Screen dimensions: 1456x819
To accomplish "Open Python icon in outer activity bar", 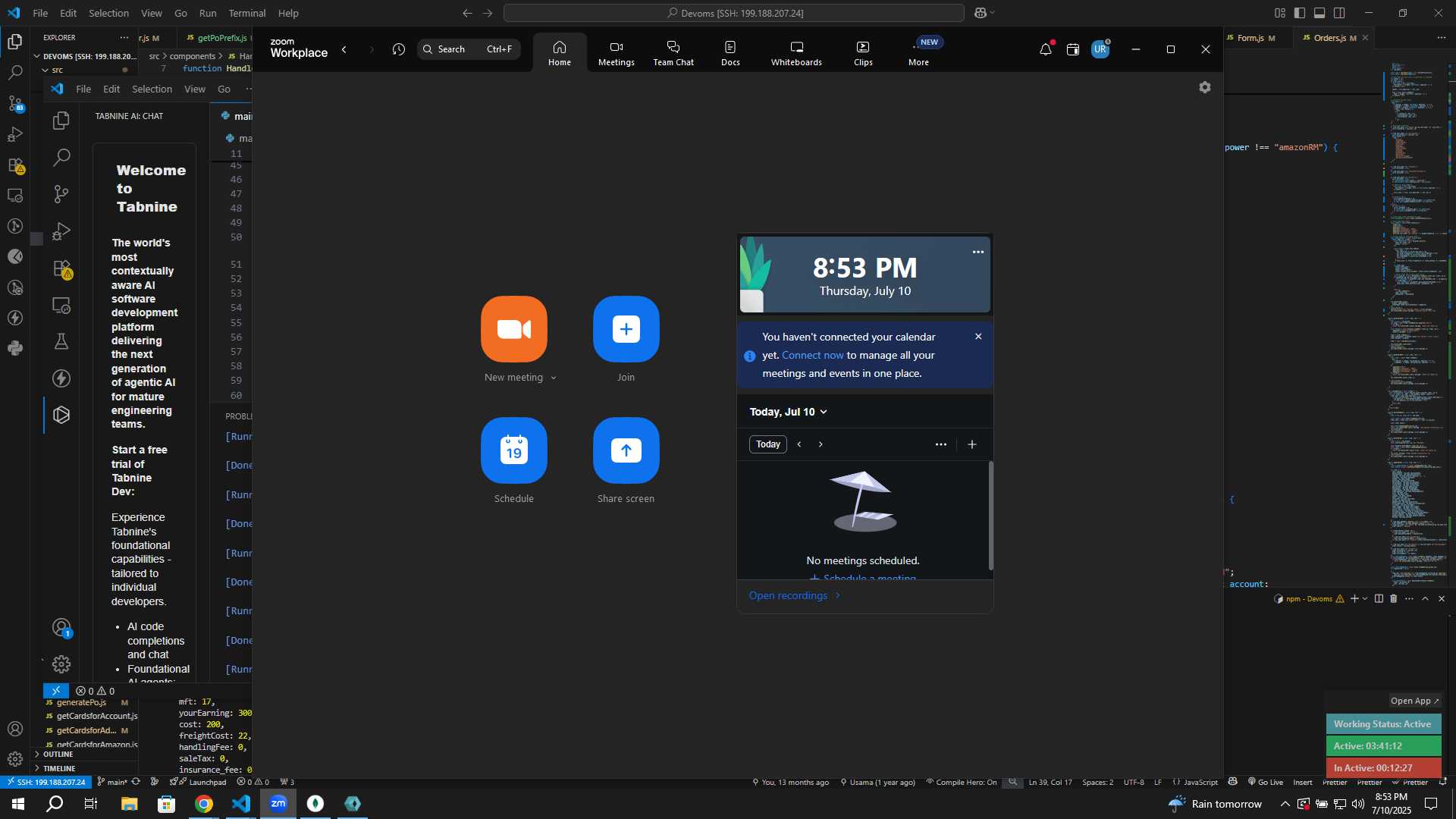I will tap(15, 348).
